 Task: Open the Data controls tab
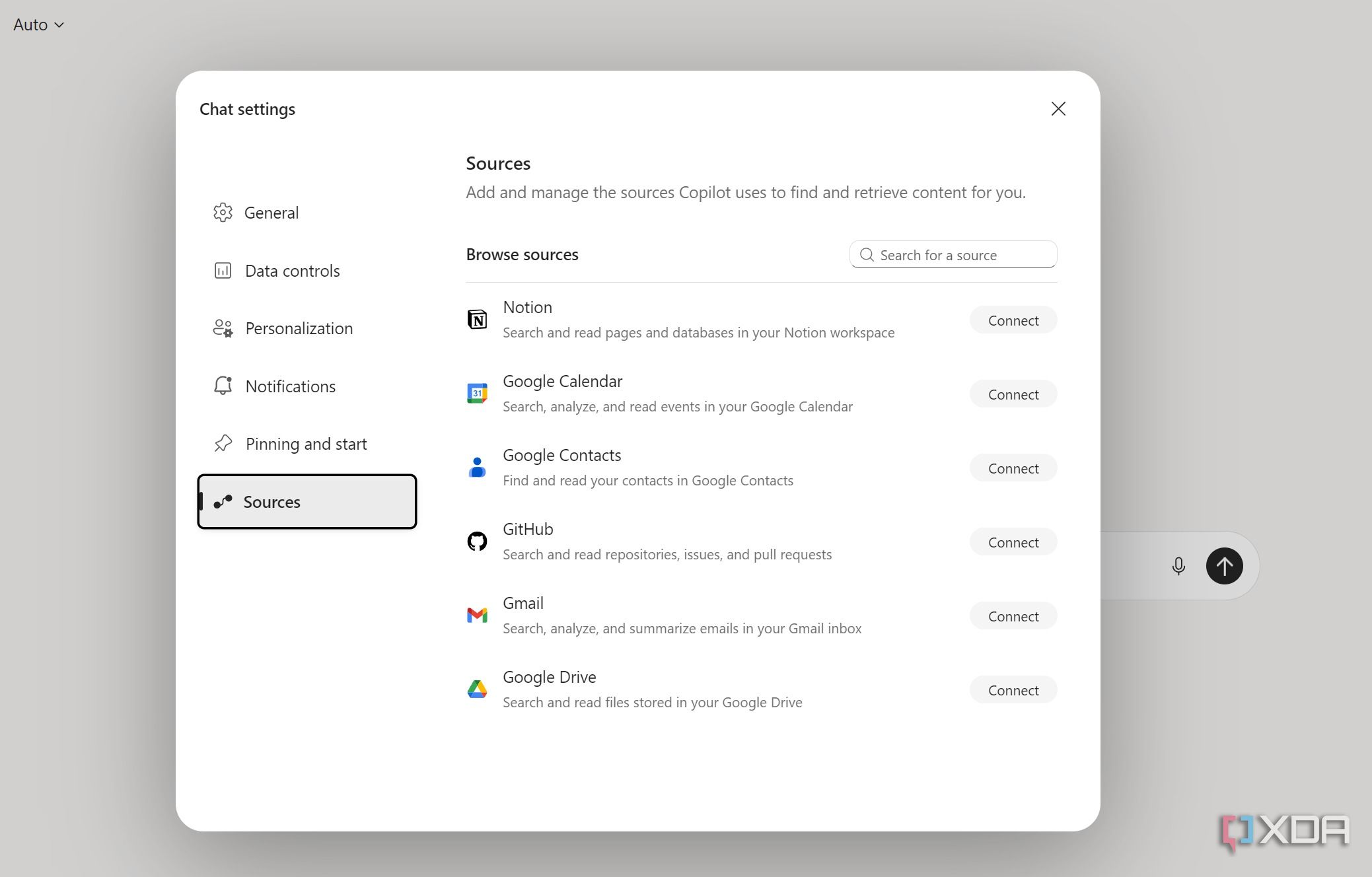[307, 271]
